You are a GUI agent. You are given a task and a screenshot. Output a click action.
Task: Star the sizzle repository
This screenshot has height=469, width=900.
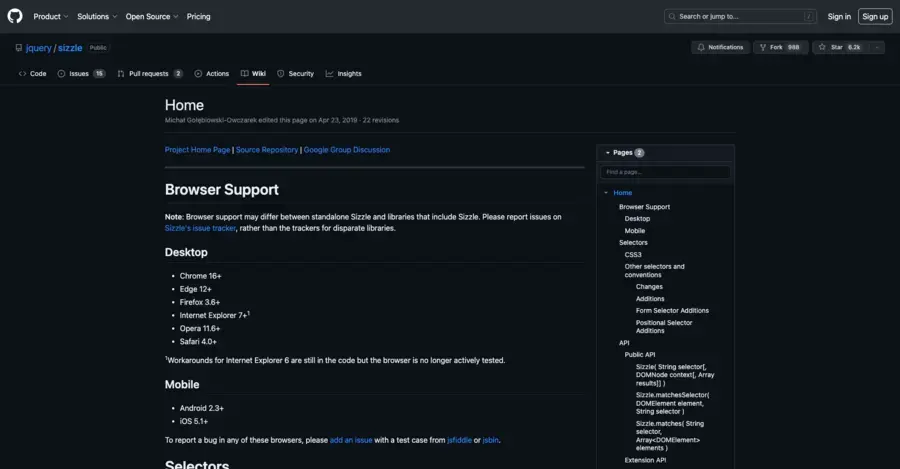click(839, 48)
